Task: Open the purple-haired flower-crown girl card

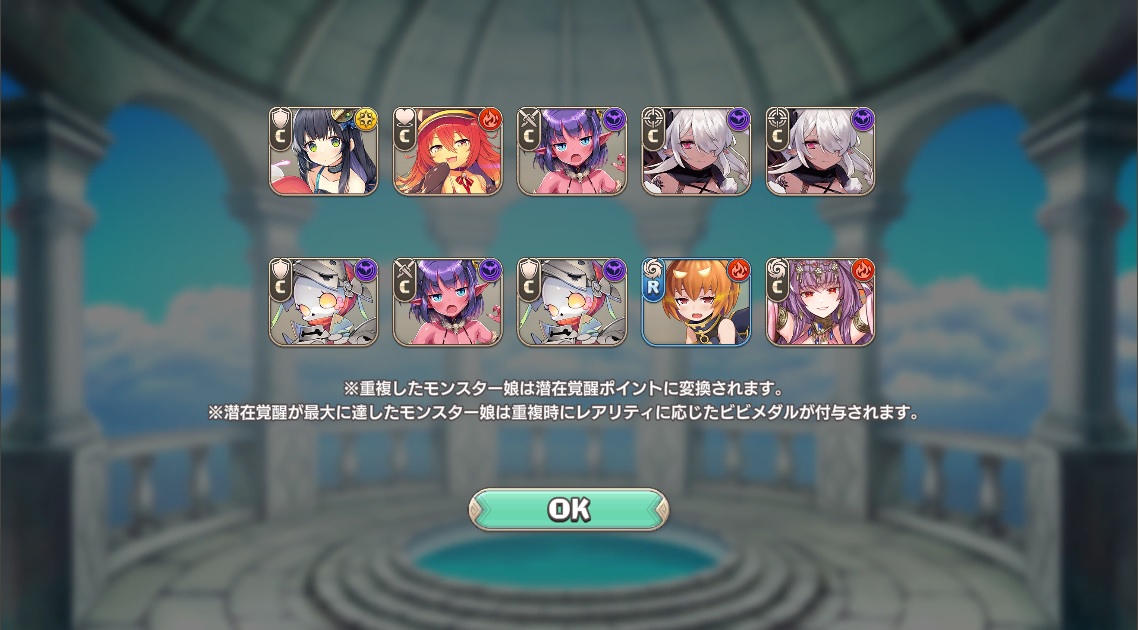Action: click(820, 302)
